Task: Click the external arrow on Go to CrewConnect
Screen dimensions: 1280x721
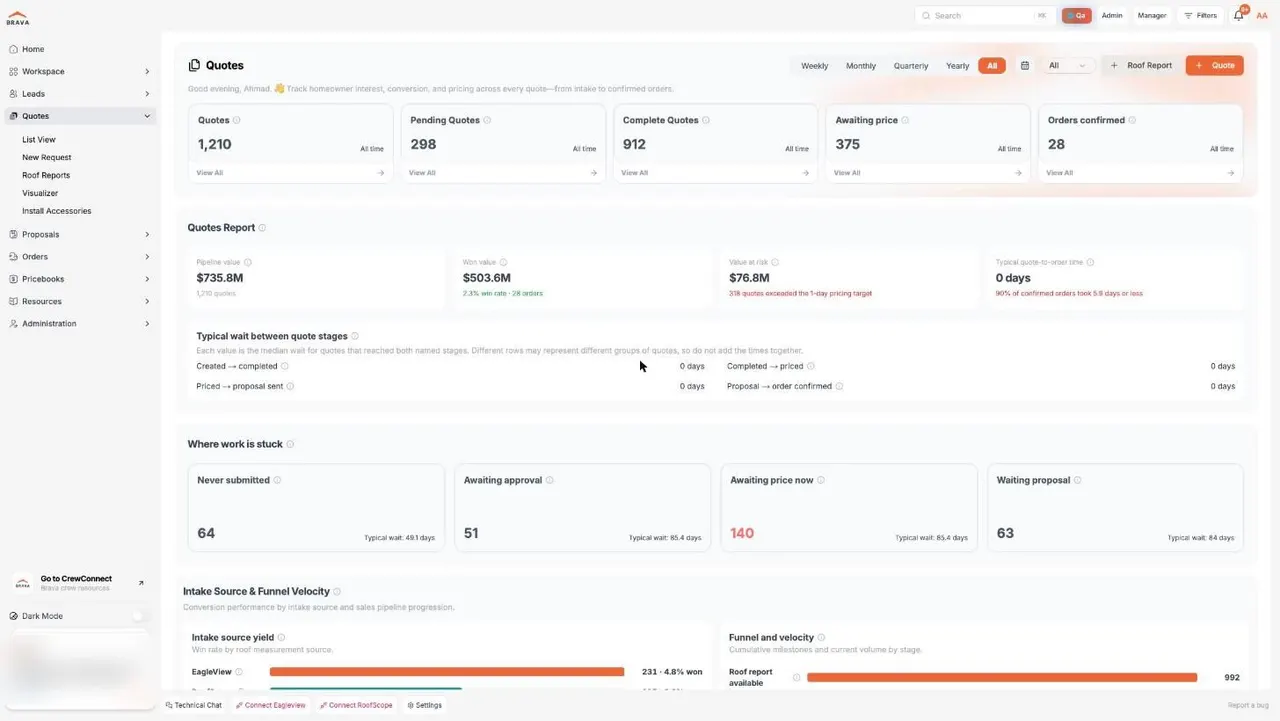Action: pyautogui.click(x=141, y=583)
